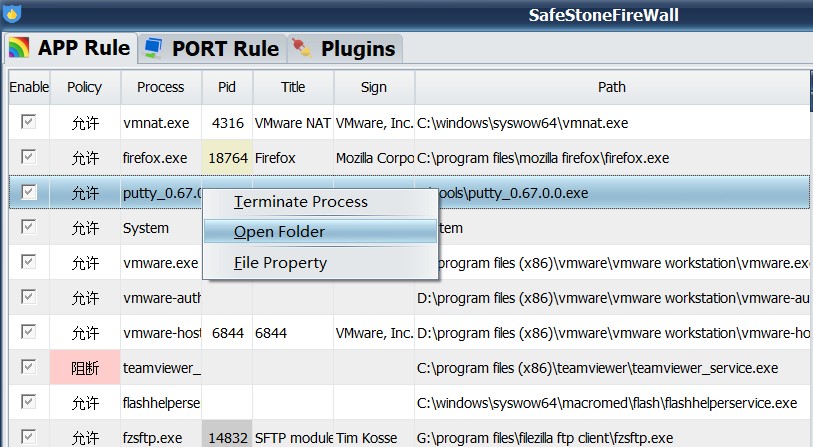Screen dimensions: 813x447
Task: Open the Plugins tab
Action: pos(345,49)
